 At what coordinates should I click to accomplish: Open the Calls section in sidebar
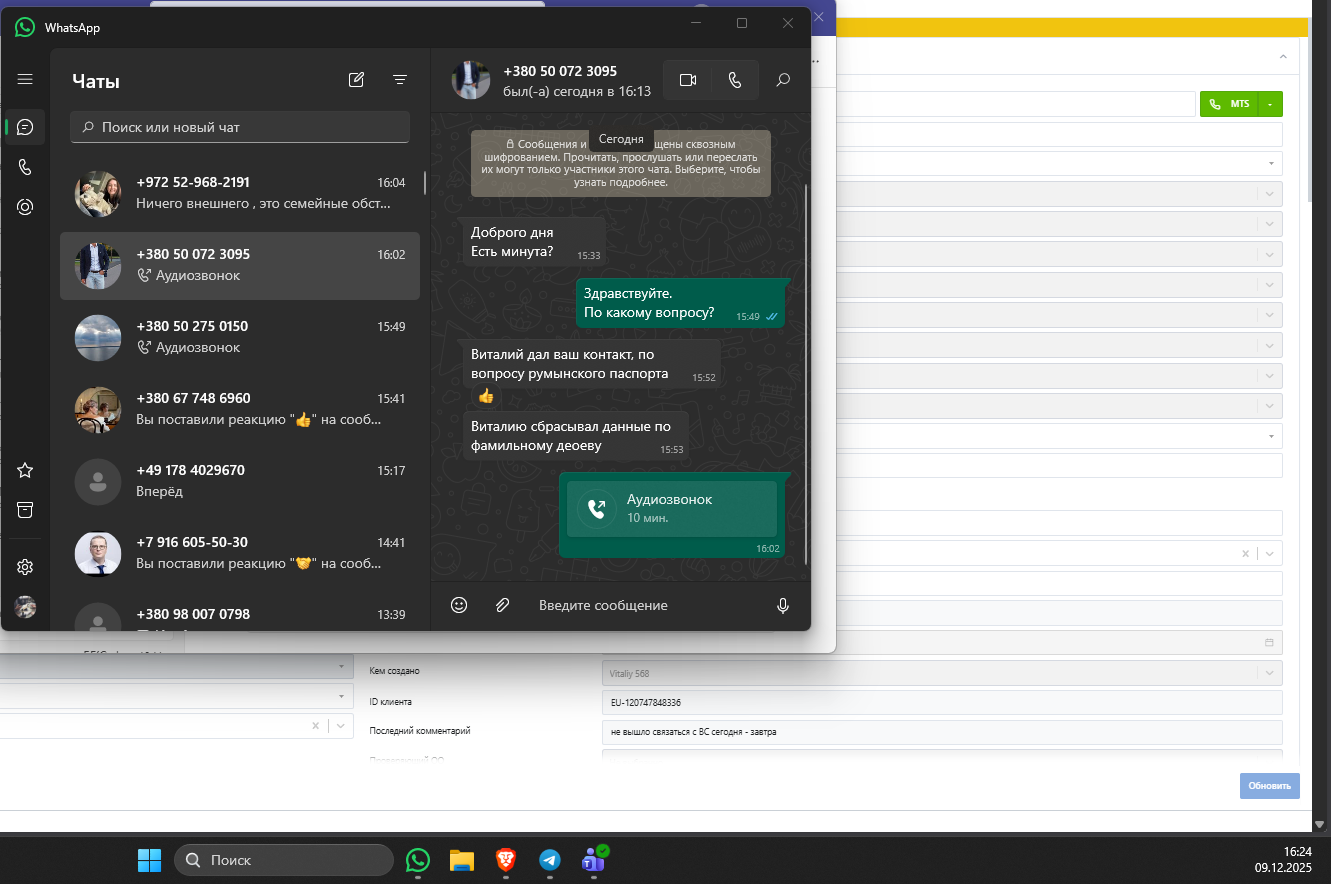click(x=25, y=167)
